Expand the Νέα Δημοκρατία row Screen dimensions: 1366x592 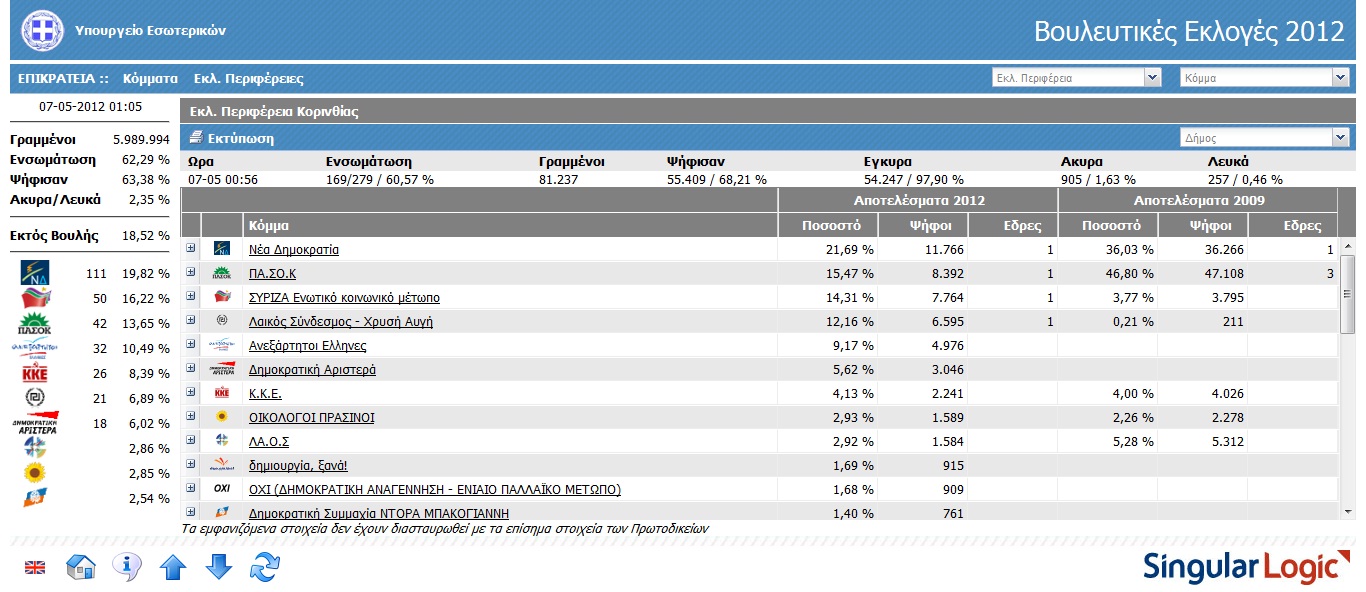click(x=191, y=248)
